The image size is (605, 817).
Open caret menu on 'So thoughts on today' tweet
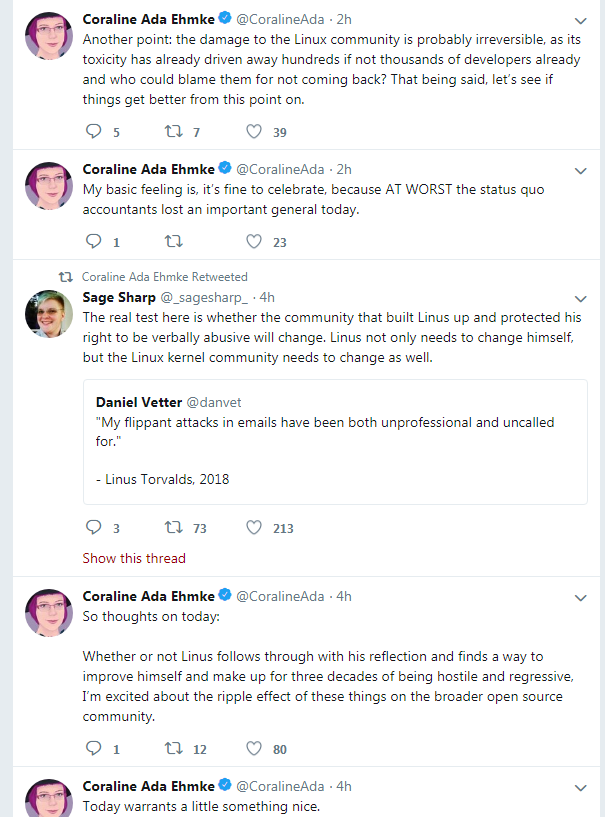click(x=581, y=597)
